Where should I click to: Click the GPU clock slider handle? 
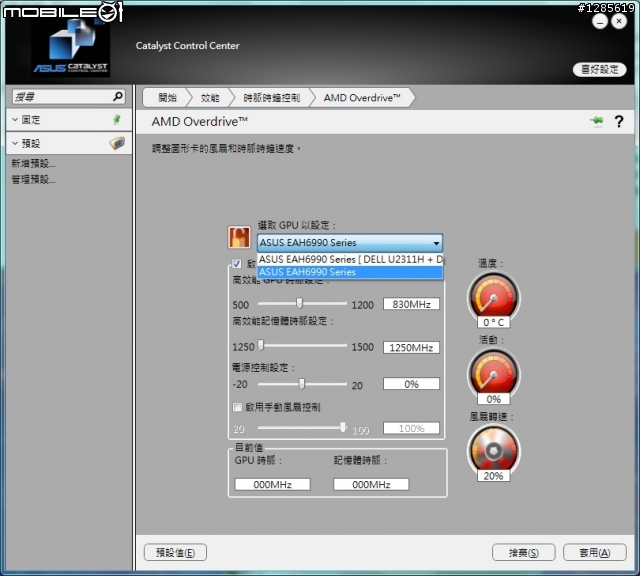(x=300, y=303)
